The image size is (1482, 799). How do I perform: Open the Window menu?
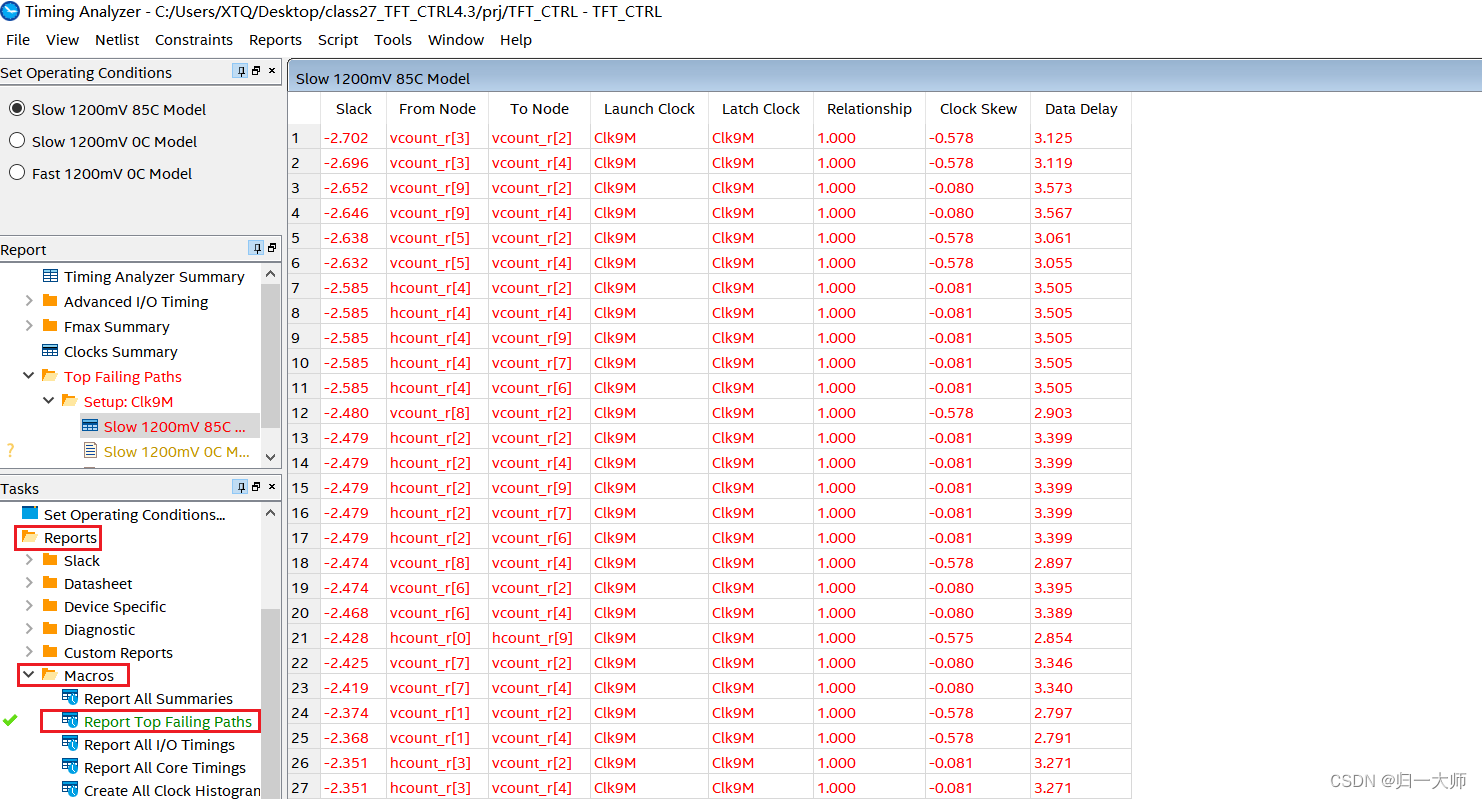pos(456,40)
